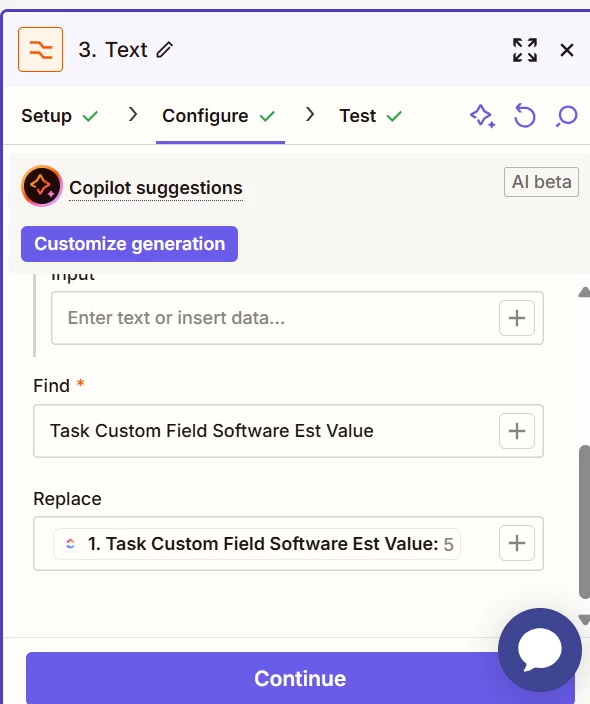The height and width of the screenshot is (704, 590).
Task: Click the vertical scrollbar thumb
Action: (x=585, y=522)
